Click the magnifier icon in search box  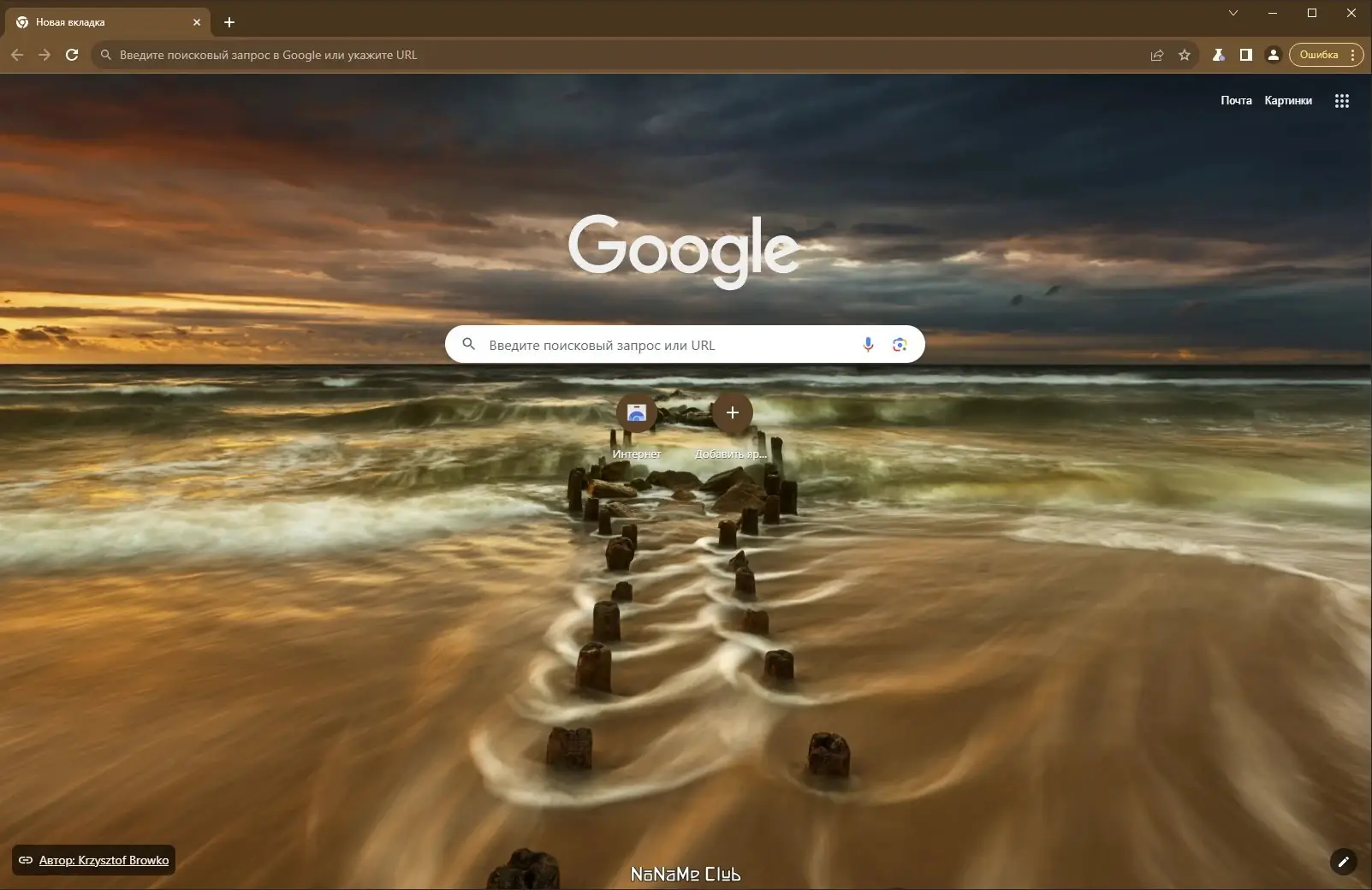[468, 344]
